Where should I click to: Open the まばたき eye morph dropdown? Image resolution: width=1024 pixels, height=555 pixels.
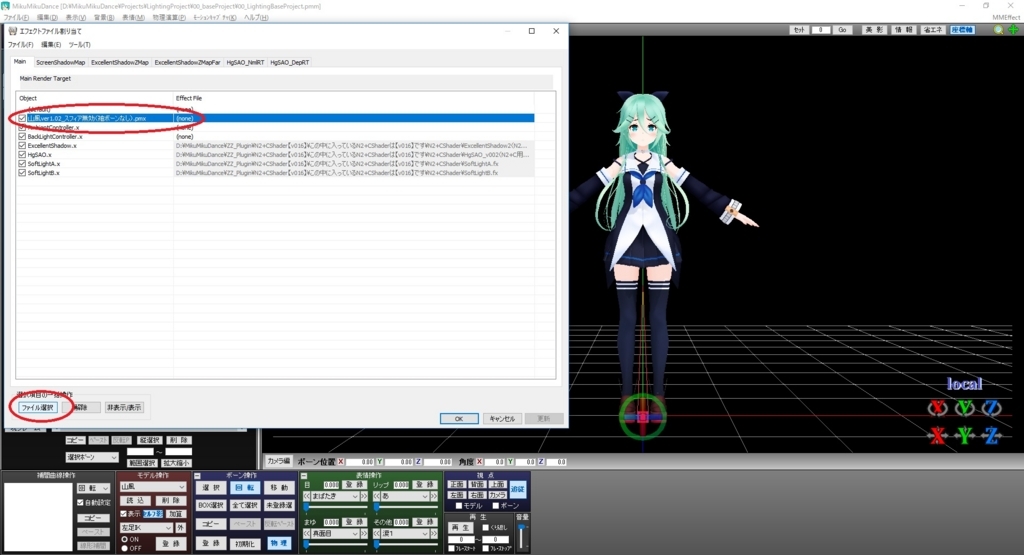click(x=336, y=497)
